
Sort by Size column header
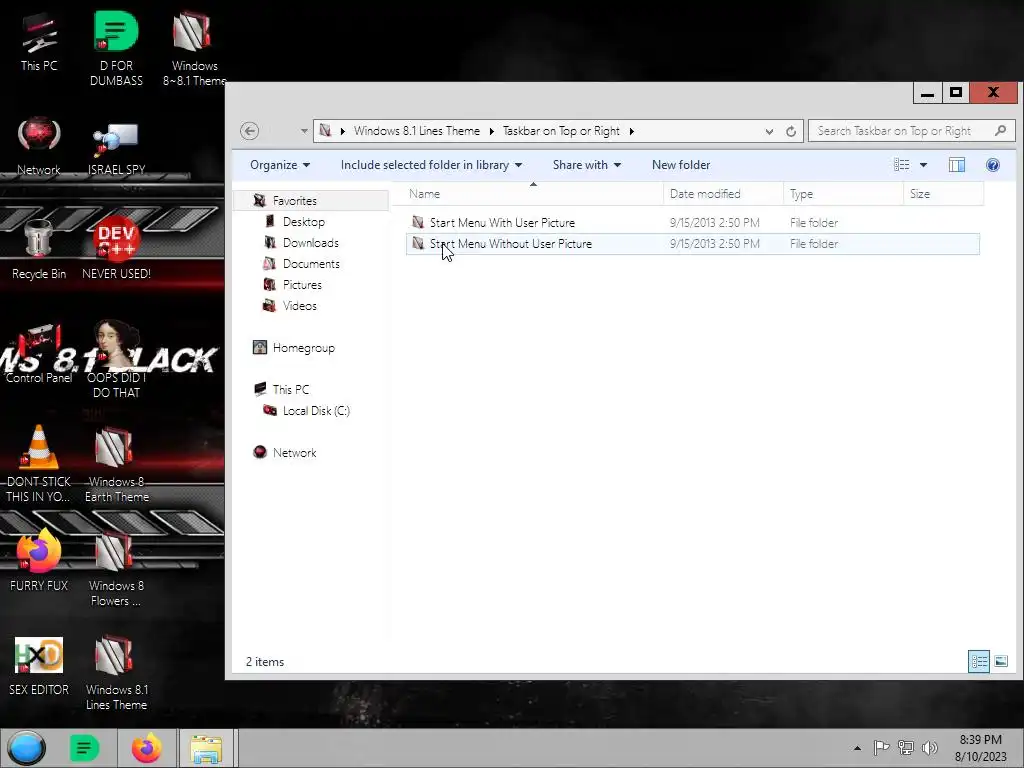click(944, 194)
